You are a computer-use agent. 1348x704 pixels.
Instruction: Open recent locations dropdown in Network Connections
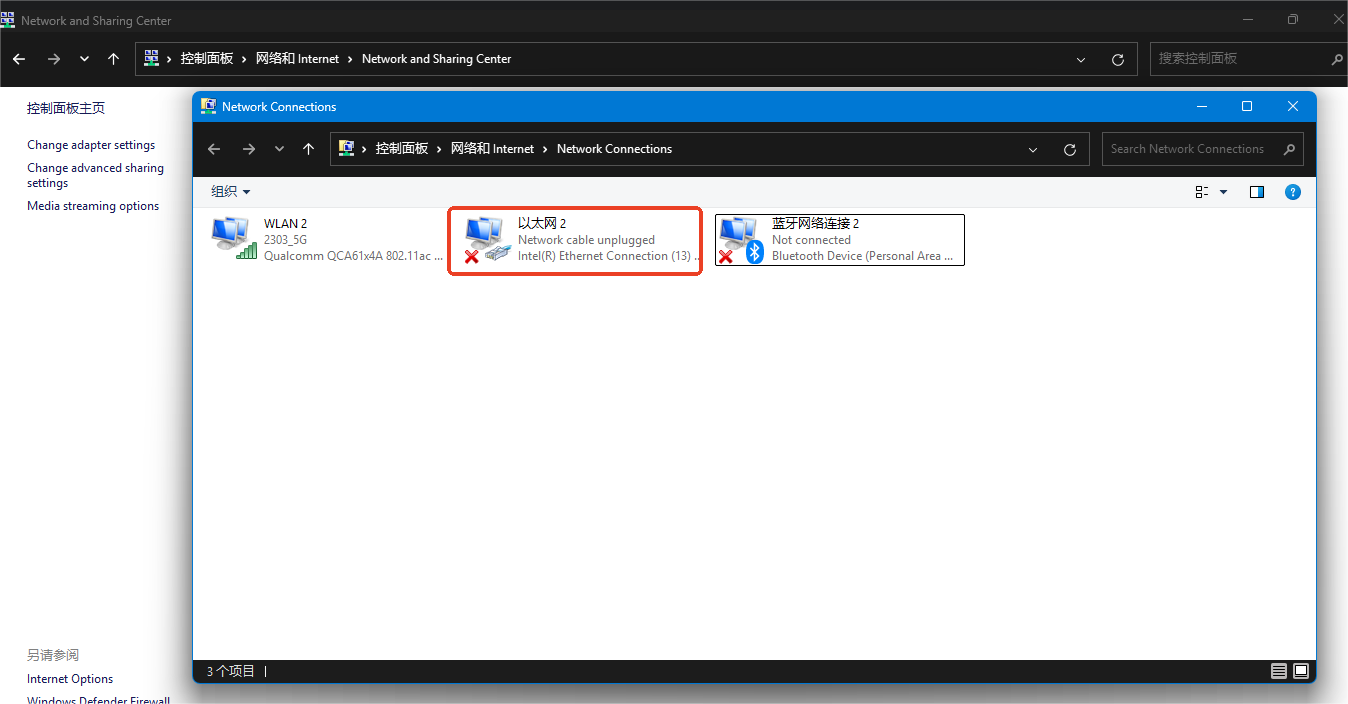(279, 149)
